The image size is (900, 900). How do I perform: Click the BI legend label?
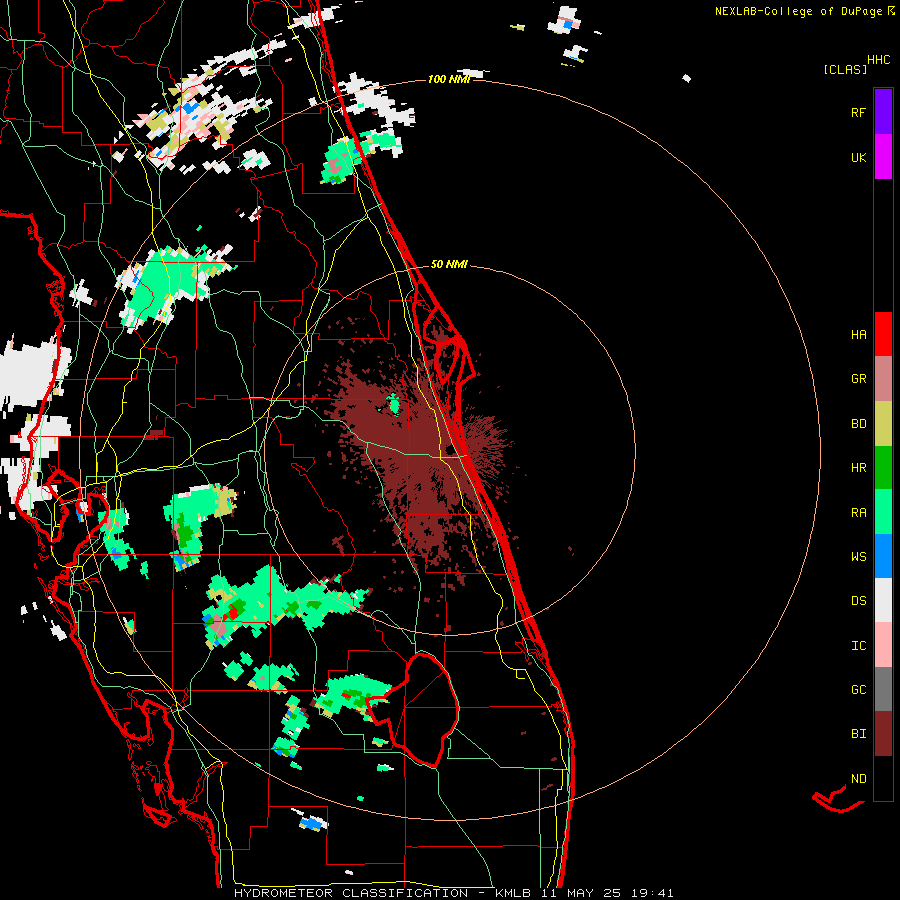(858, 734)
